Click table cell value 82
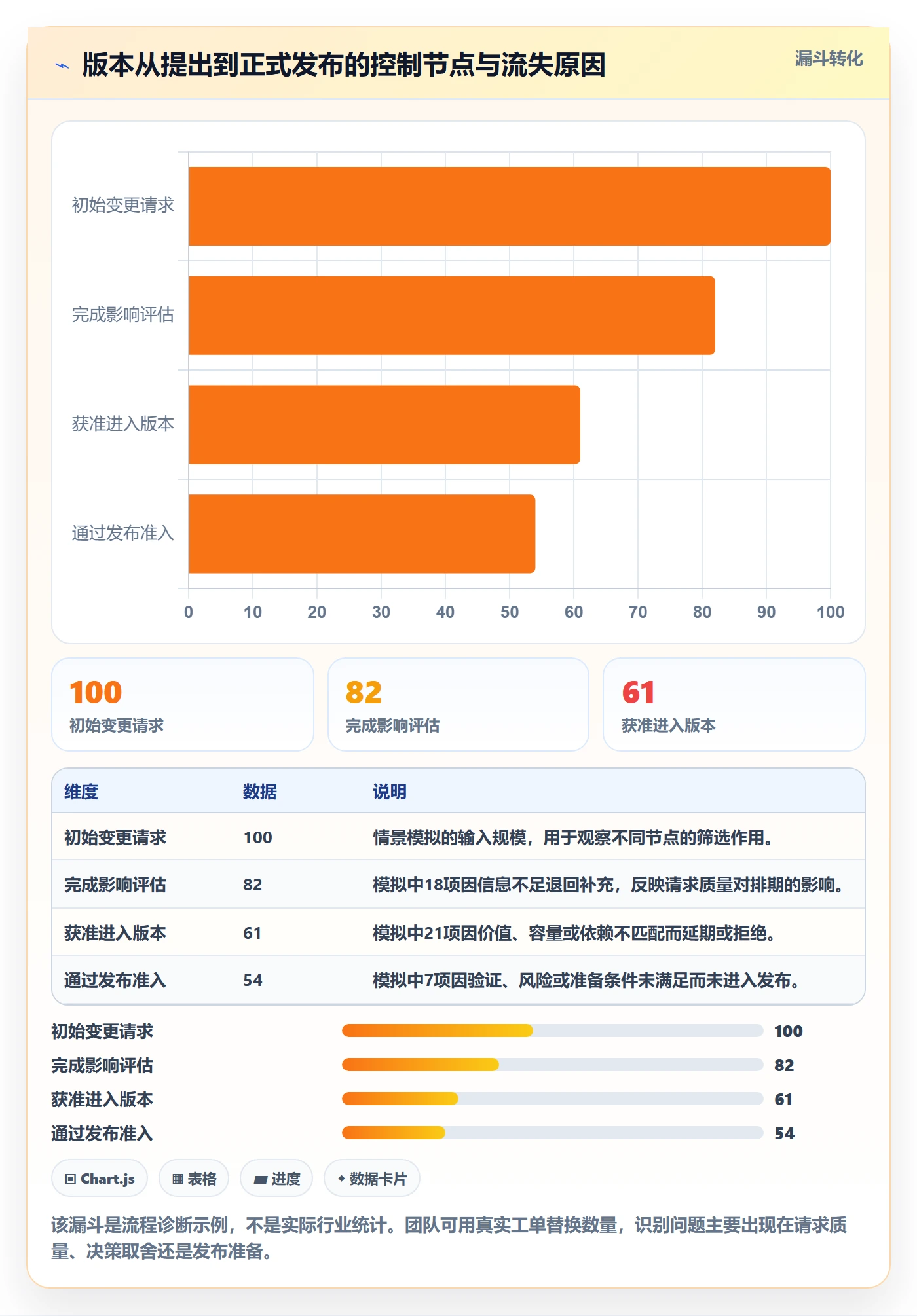The height and width of the screenshot is (1316, 917). (x=253, y=885)
